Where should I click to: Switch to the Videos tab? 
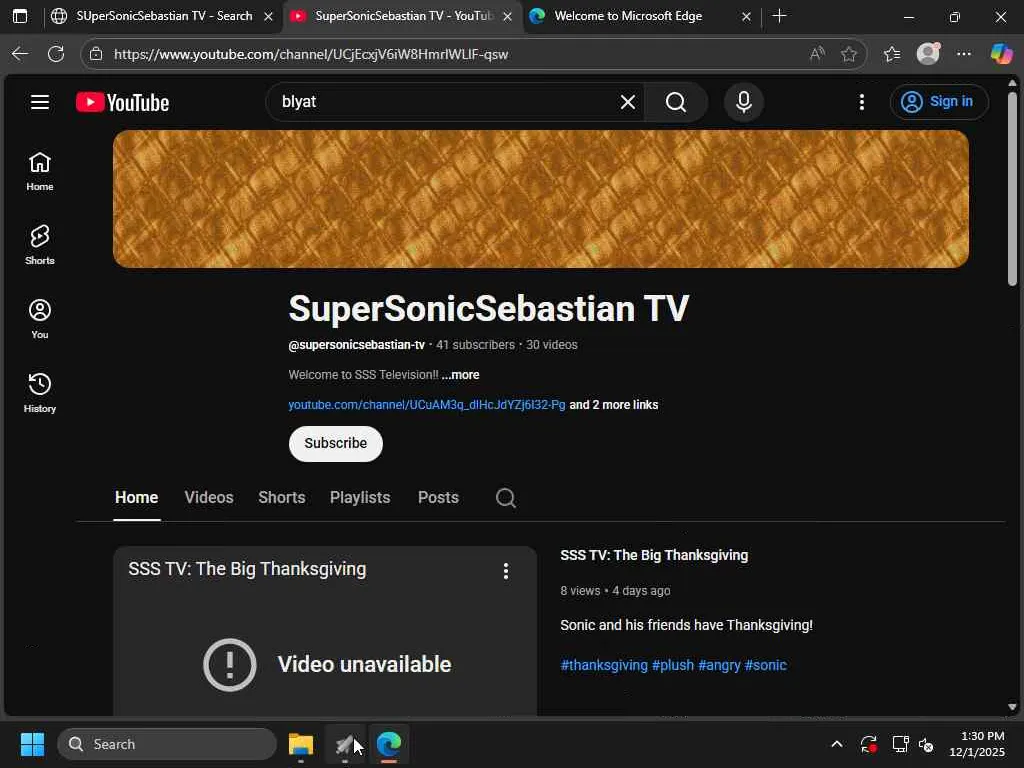pos(209,498)
